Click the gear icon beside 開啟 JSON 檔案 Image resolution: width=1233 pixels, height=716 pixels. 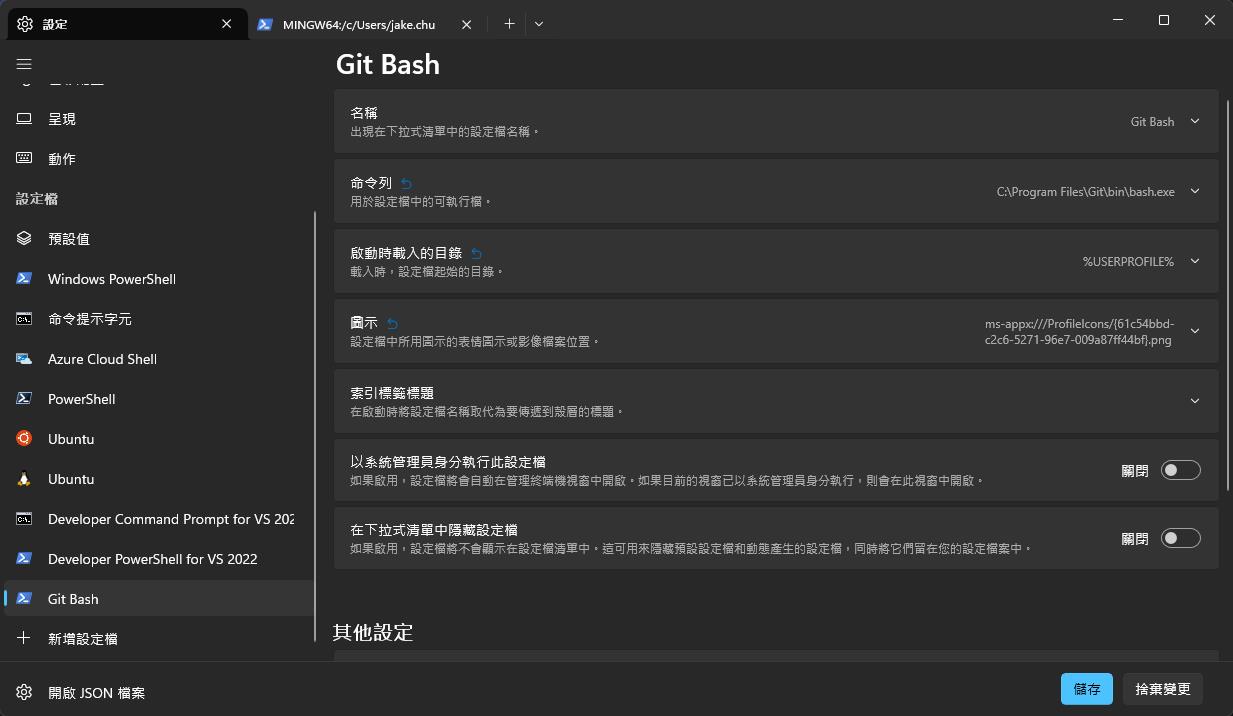pos(24,692)
